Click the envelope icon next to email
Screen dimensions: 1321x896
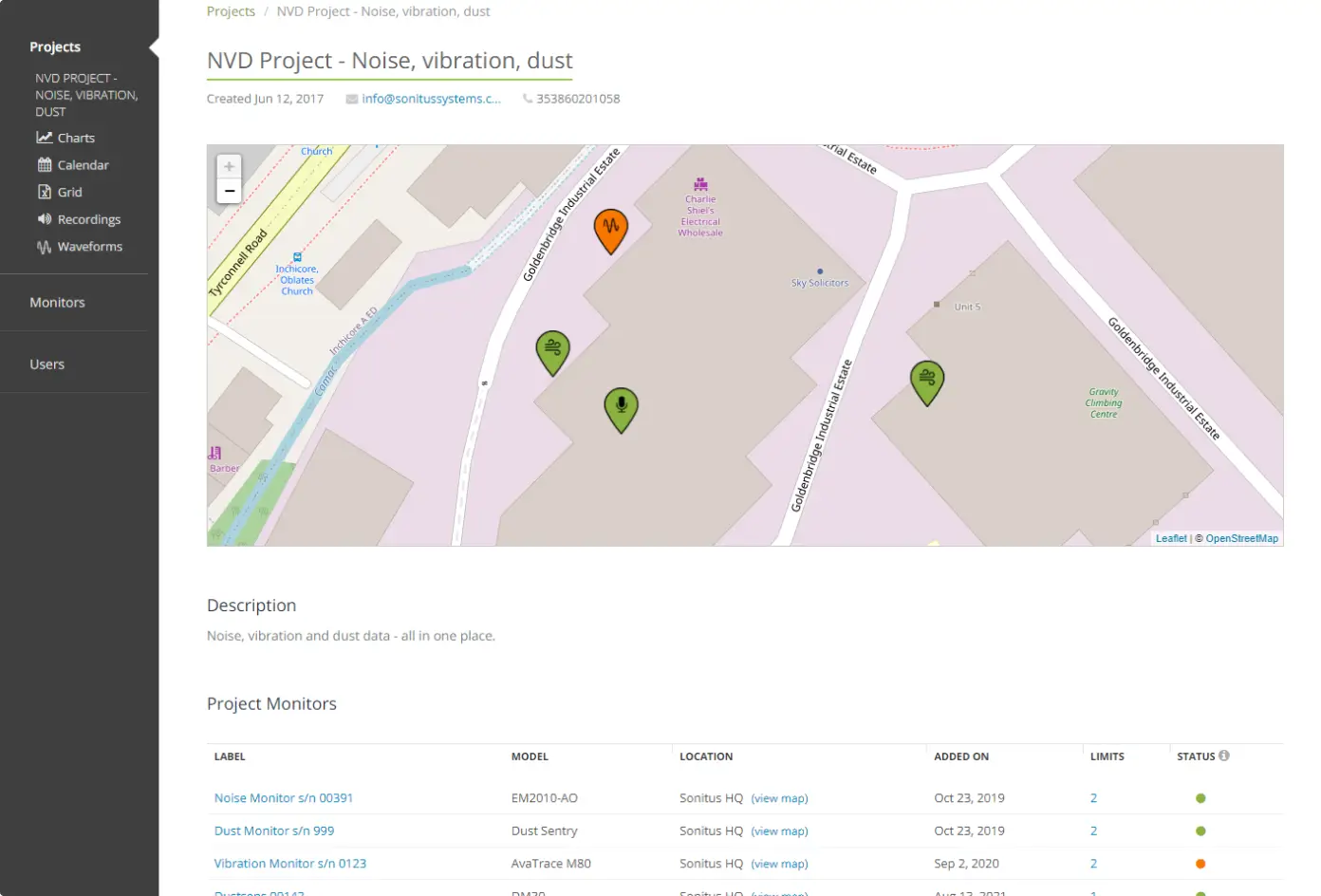pos(352,99)
